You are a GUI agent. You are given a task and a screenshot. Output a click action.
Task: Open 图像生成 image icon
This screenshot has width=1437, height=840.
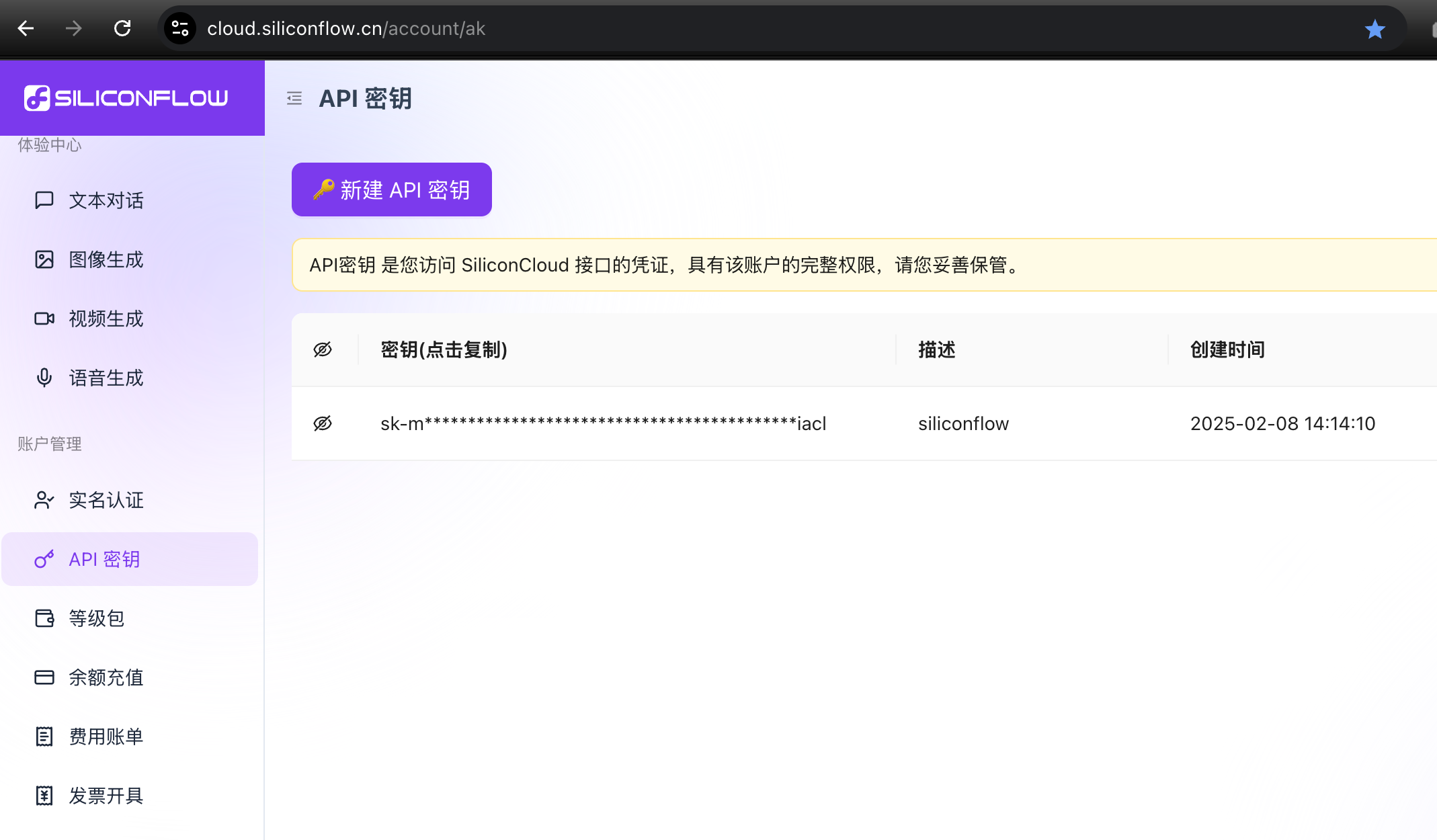pyautogui.click(x=44, y=259)
